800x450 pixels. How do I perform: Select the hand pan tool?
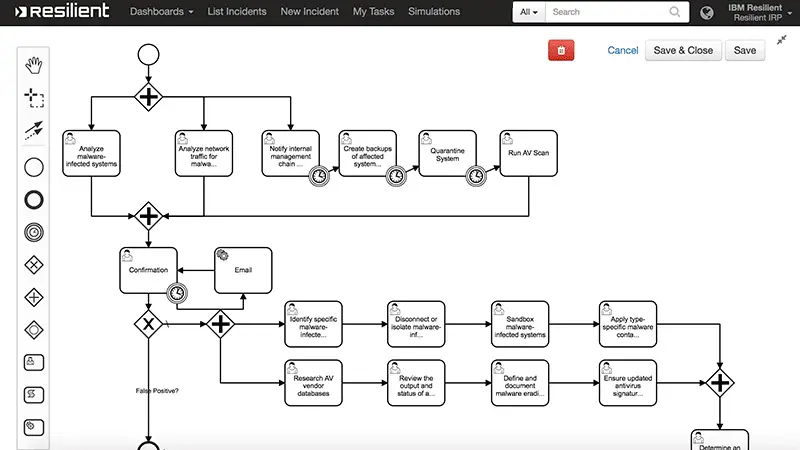pyautogui.click(x=34, y=65)
